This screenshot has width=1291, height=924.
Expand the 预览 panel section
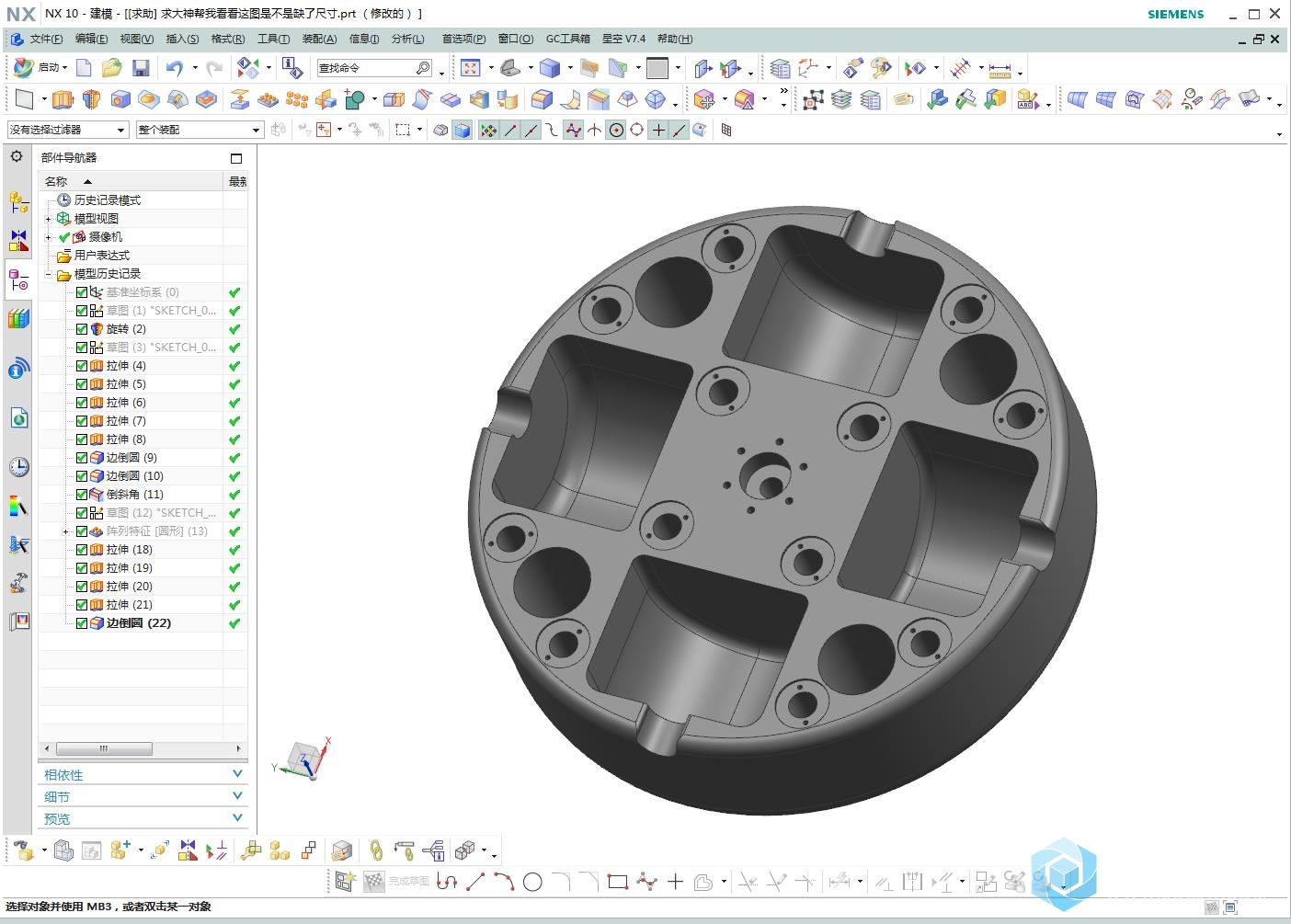[143, 818]
